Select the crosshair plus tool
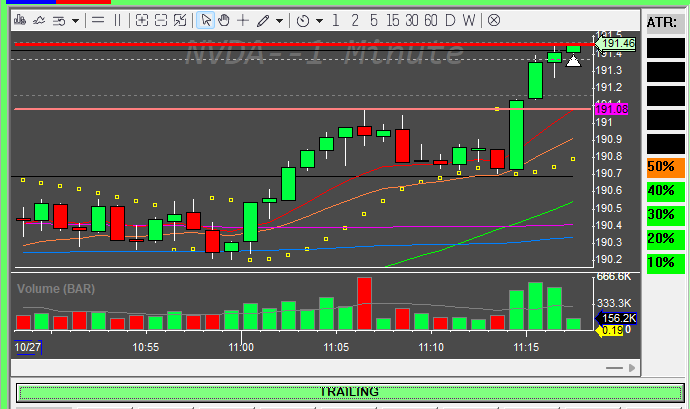The image size is (690, 409). (243, 20)
